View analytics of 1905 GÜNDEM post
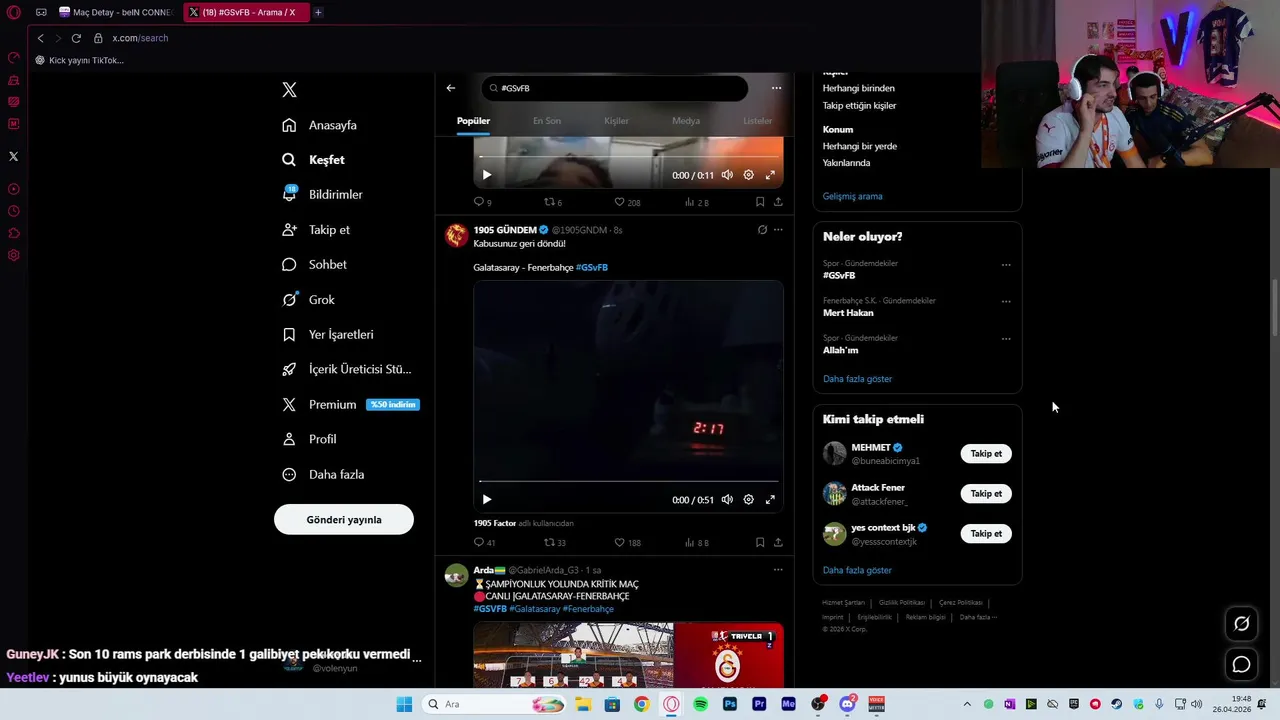The width and height of the screenshot is (1280, 720). click(697, 542)
